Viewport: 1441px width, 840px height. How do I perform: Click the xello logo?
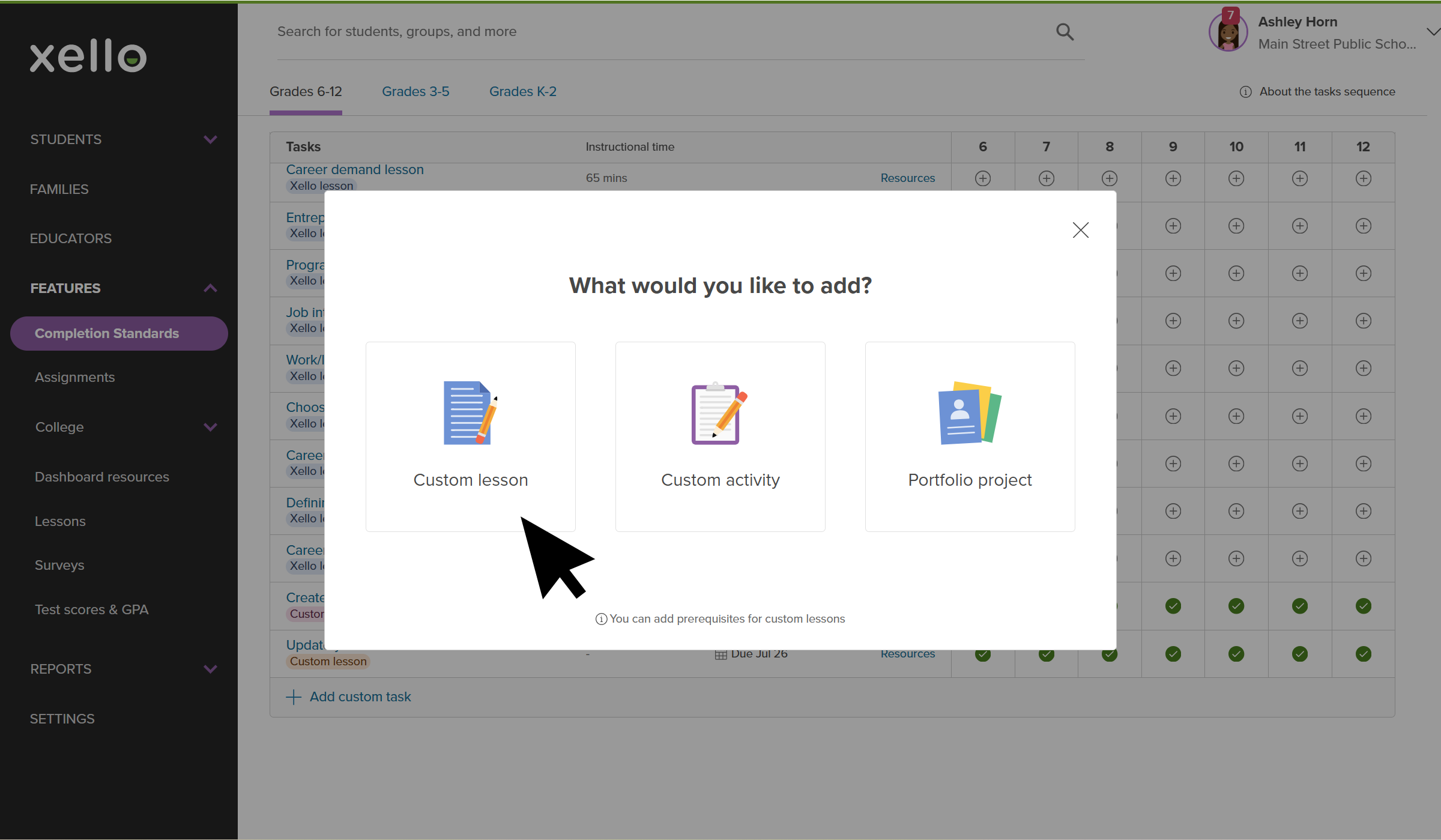point(88,56)
